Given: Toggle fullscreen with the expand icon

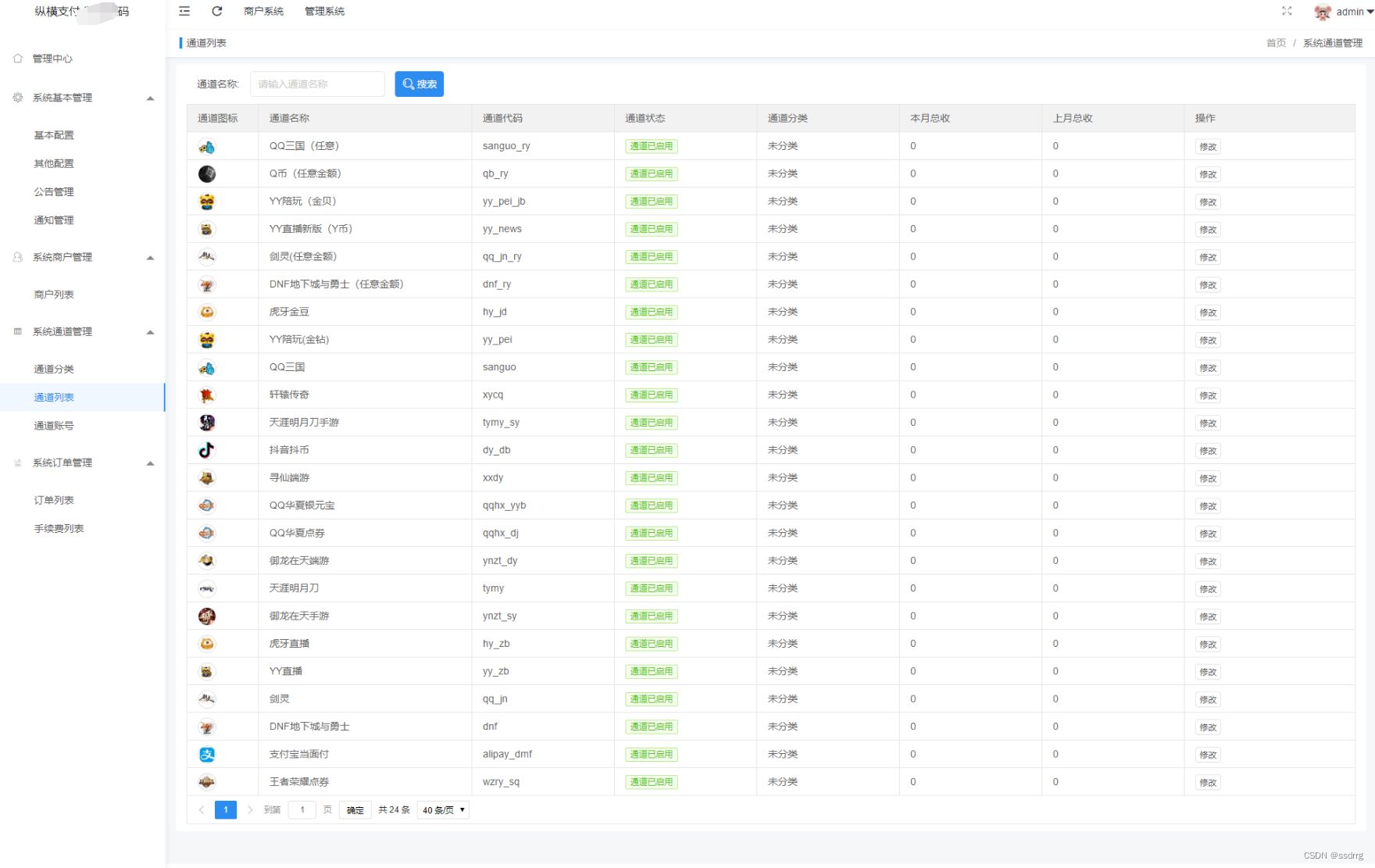Looking at the screenshot, I should click(x=1287, y=11).
